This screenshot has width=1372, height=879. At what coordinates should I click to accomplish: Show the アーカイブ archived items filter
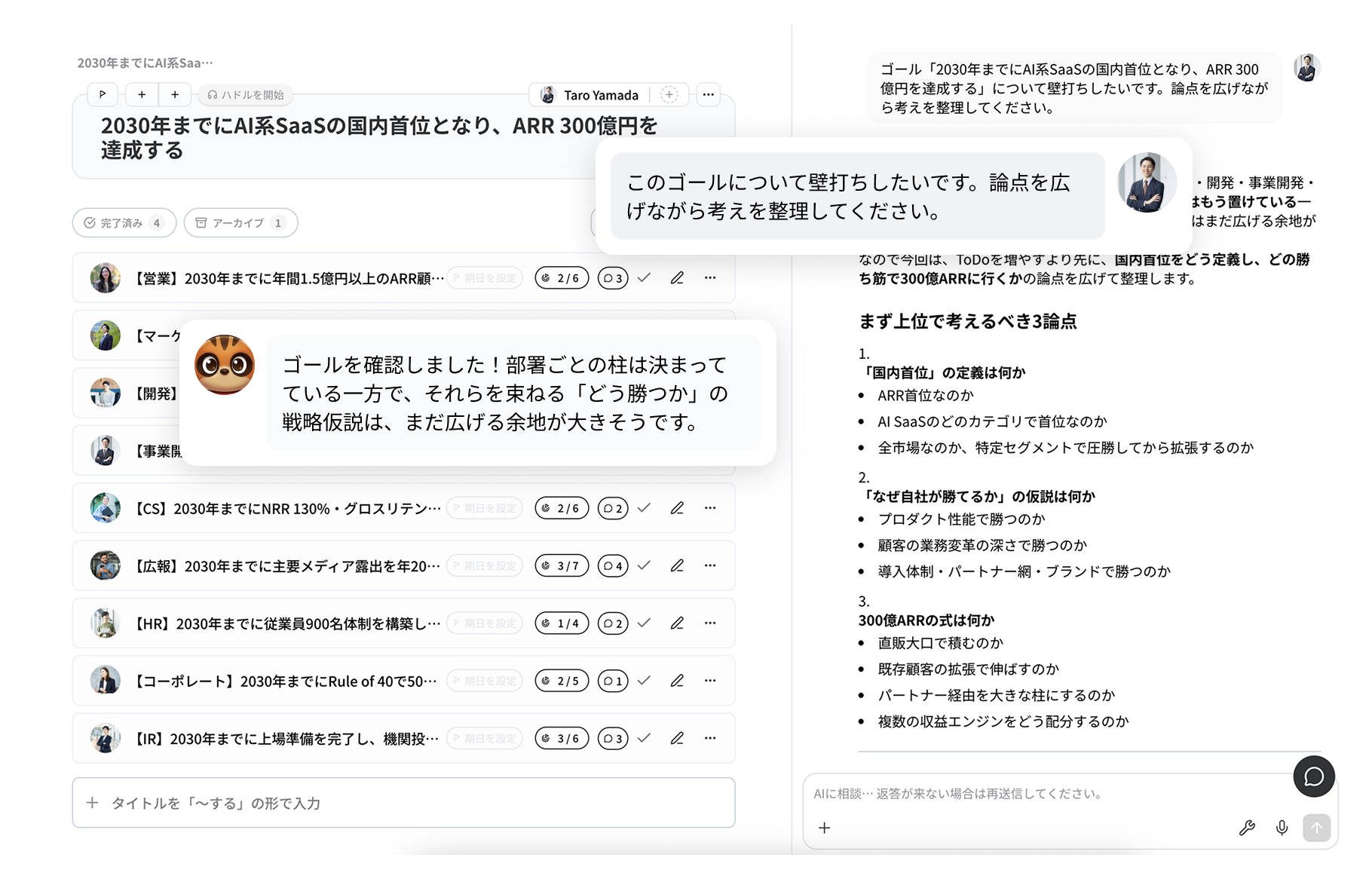[240, 222]
